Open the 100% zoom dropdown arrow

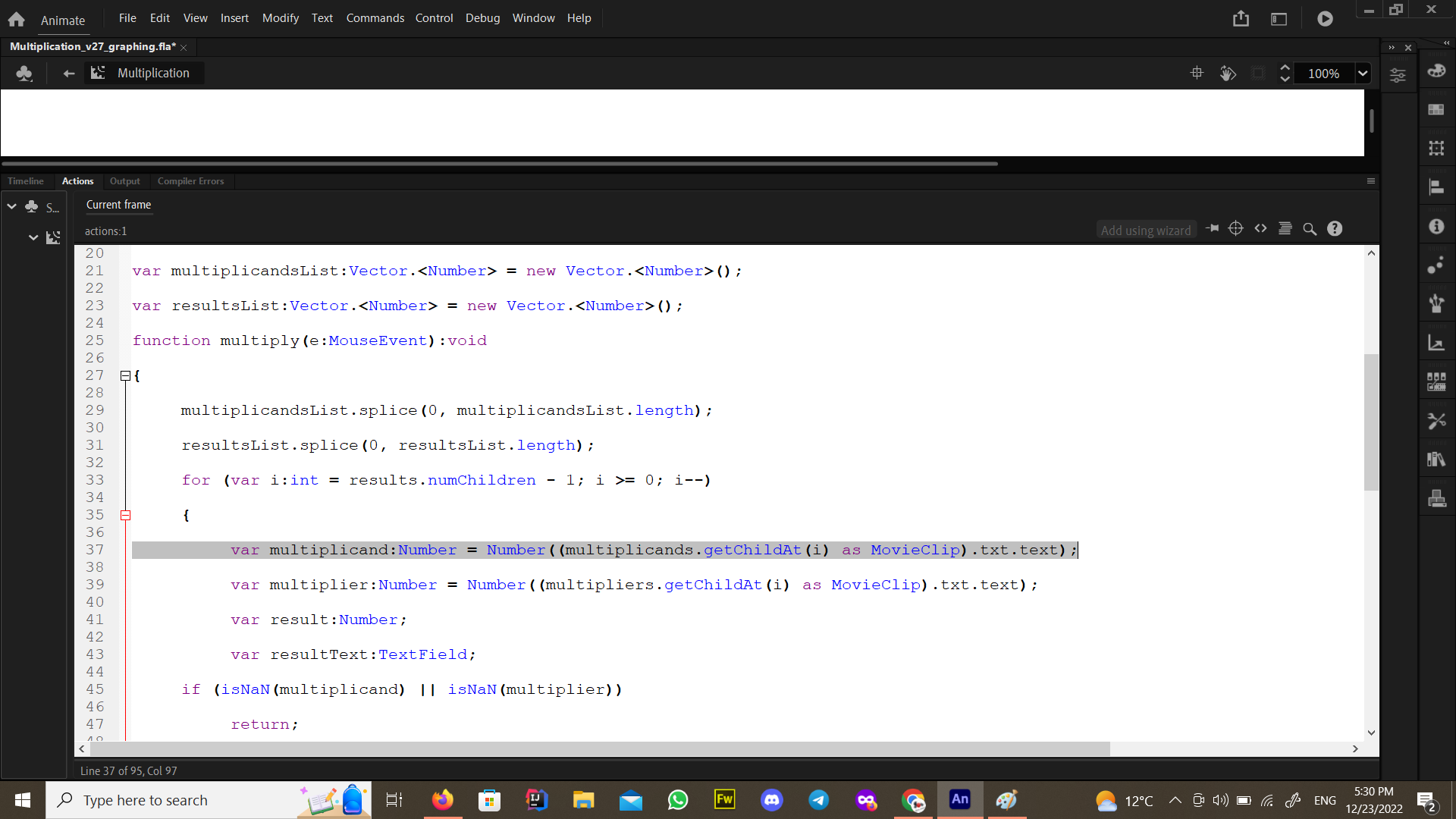1363,74
